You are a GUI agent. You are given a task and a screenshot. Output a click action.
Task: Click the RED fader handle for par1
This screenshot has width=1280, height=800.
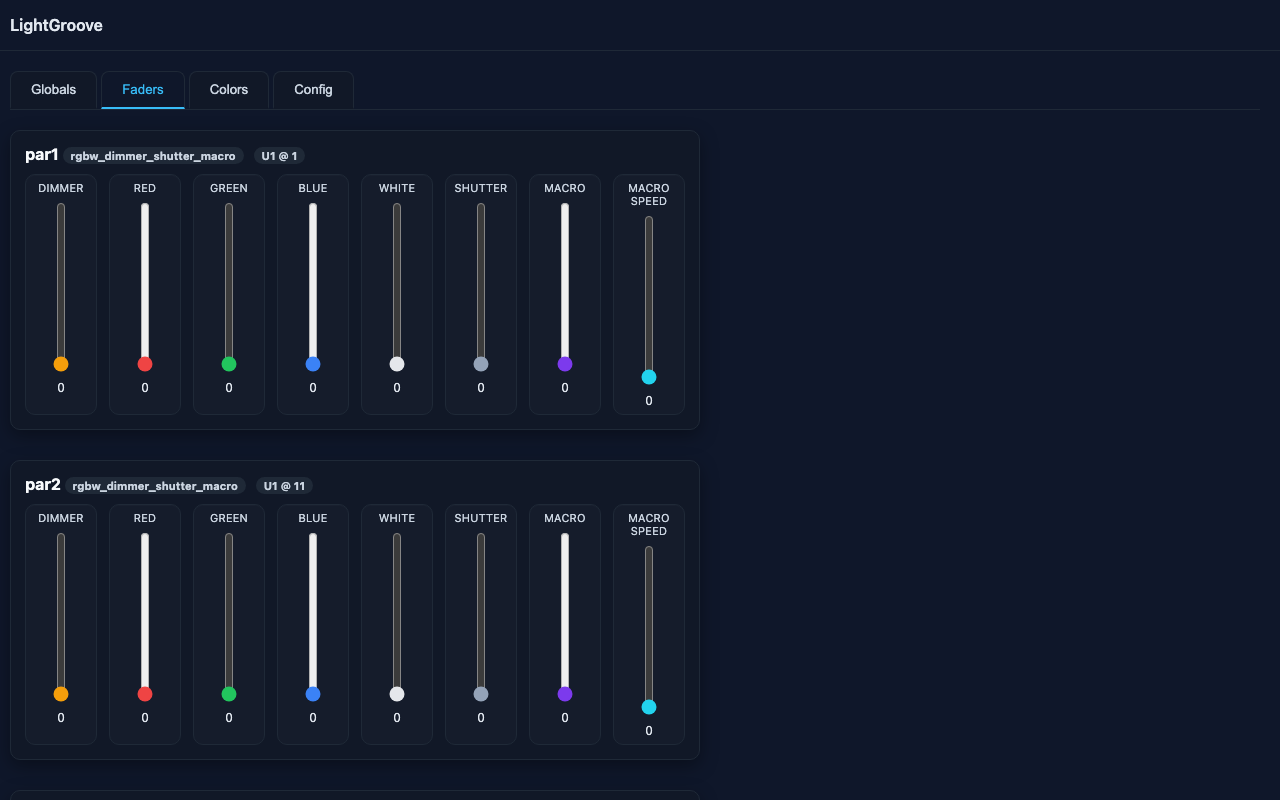[x=145, y=363]
